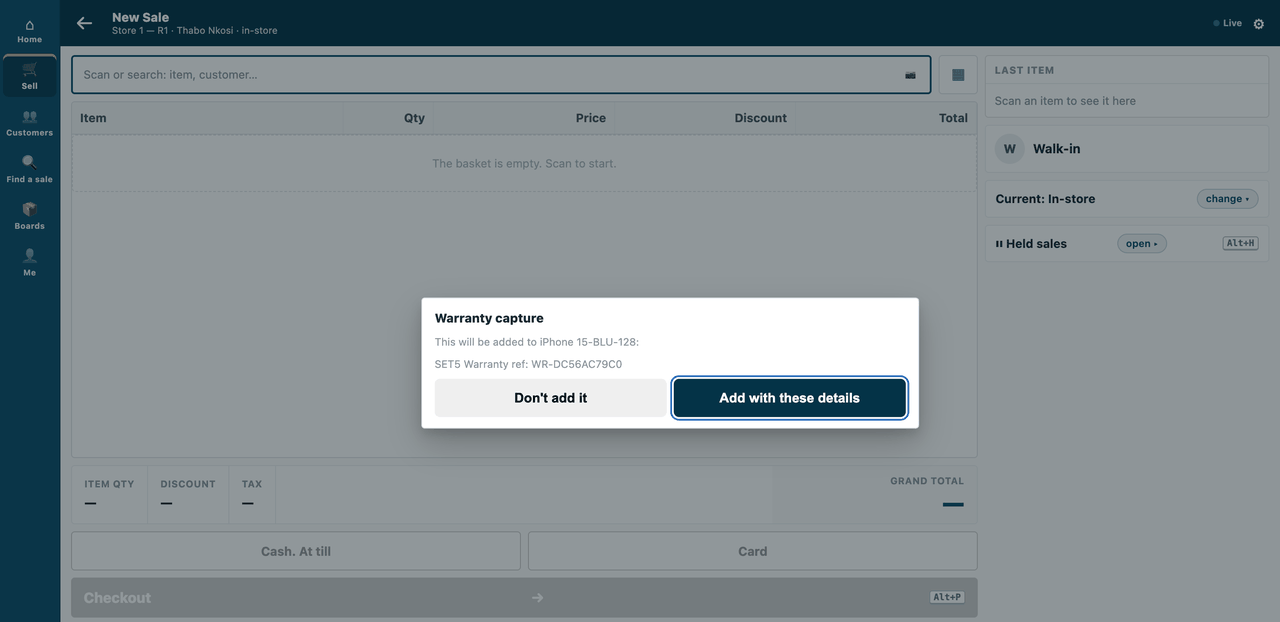The image size is (1280, 622).
Task: Click the 'New Sale' page title
Action: point(140,17)
